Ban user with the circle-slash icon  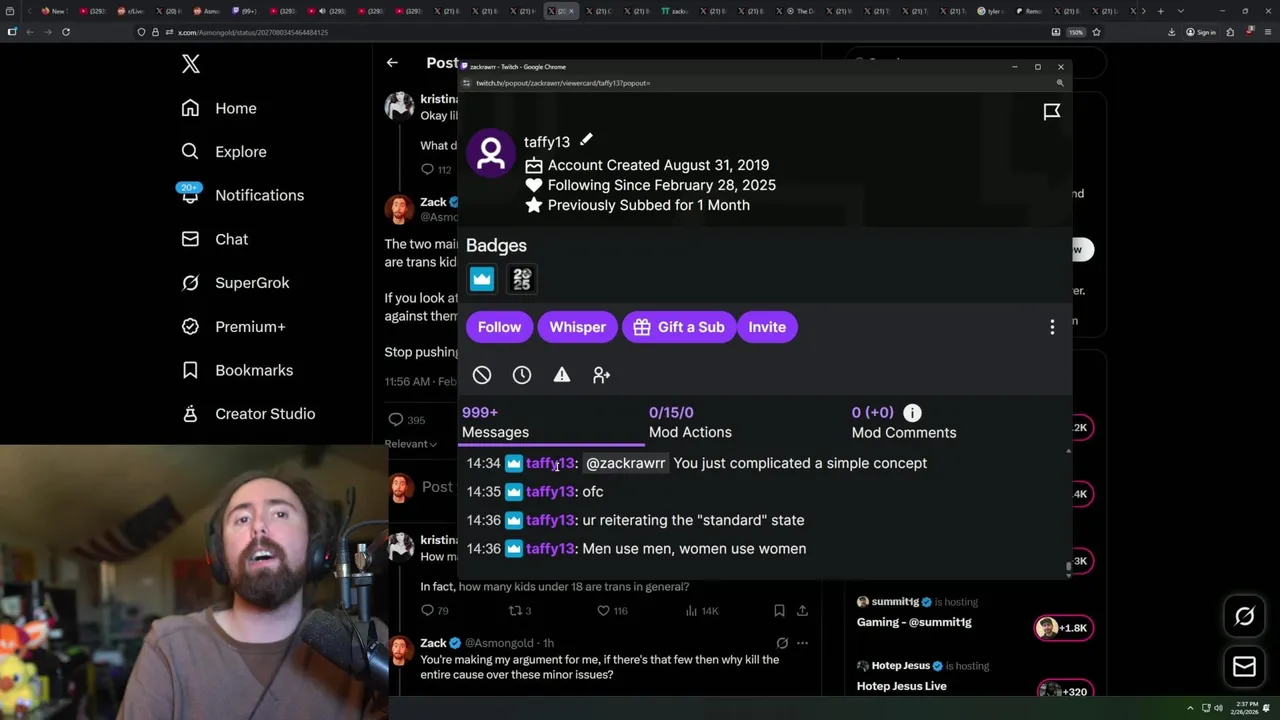click(482, 375)
